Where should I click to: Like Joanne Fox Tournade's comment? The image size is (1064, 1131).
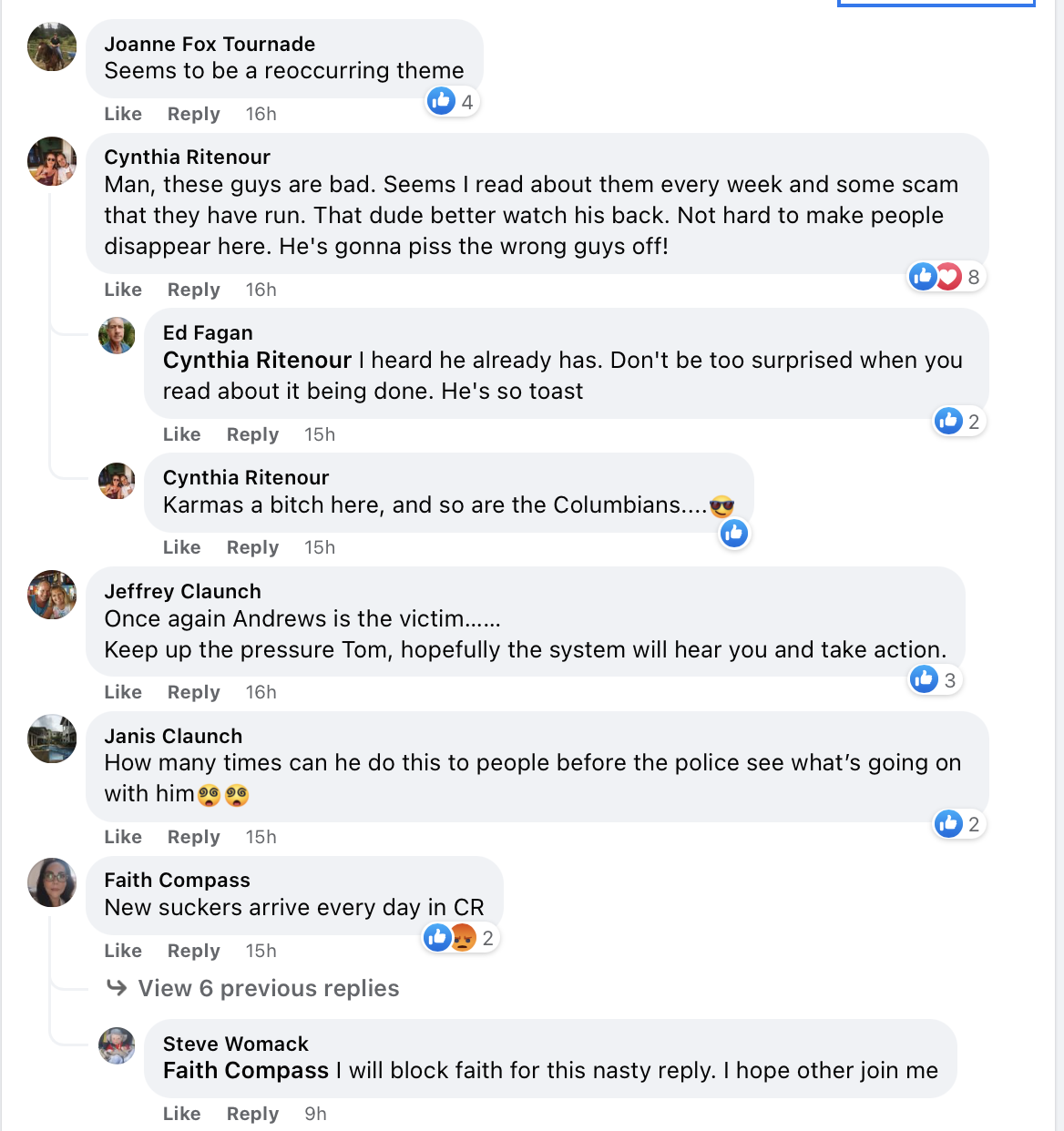123,114
